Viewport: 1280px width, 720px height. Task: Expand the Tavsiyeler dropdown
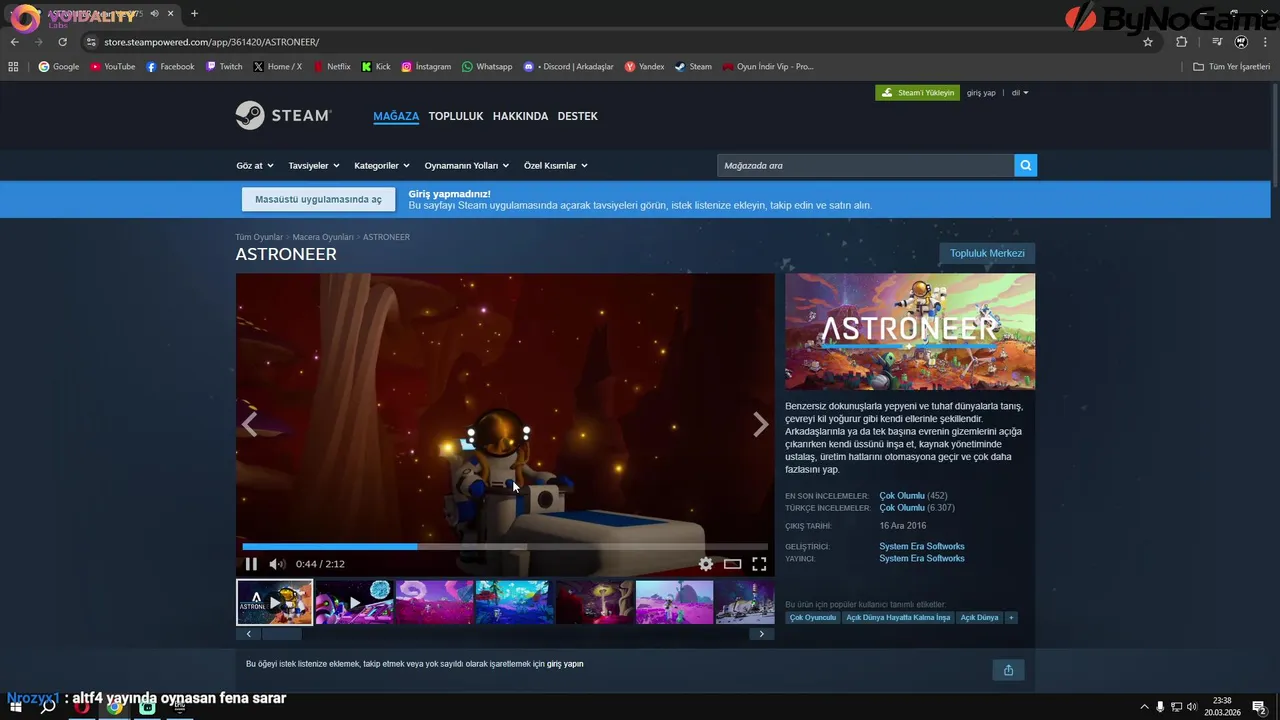click(x=314, y=166)
